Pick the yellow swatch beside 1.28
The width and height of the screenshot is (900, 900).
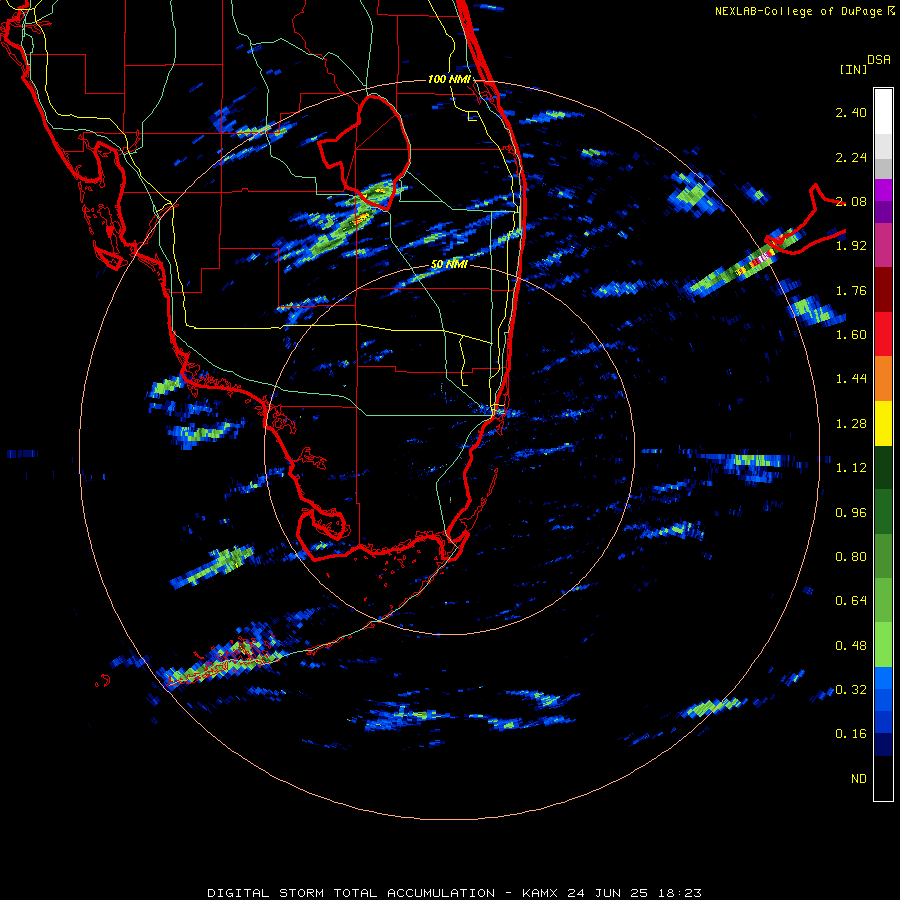[x=883, y=424]
